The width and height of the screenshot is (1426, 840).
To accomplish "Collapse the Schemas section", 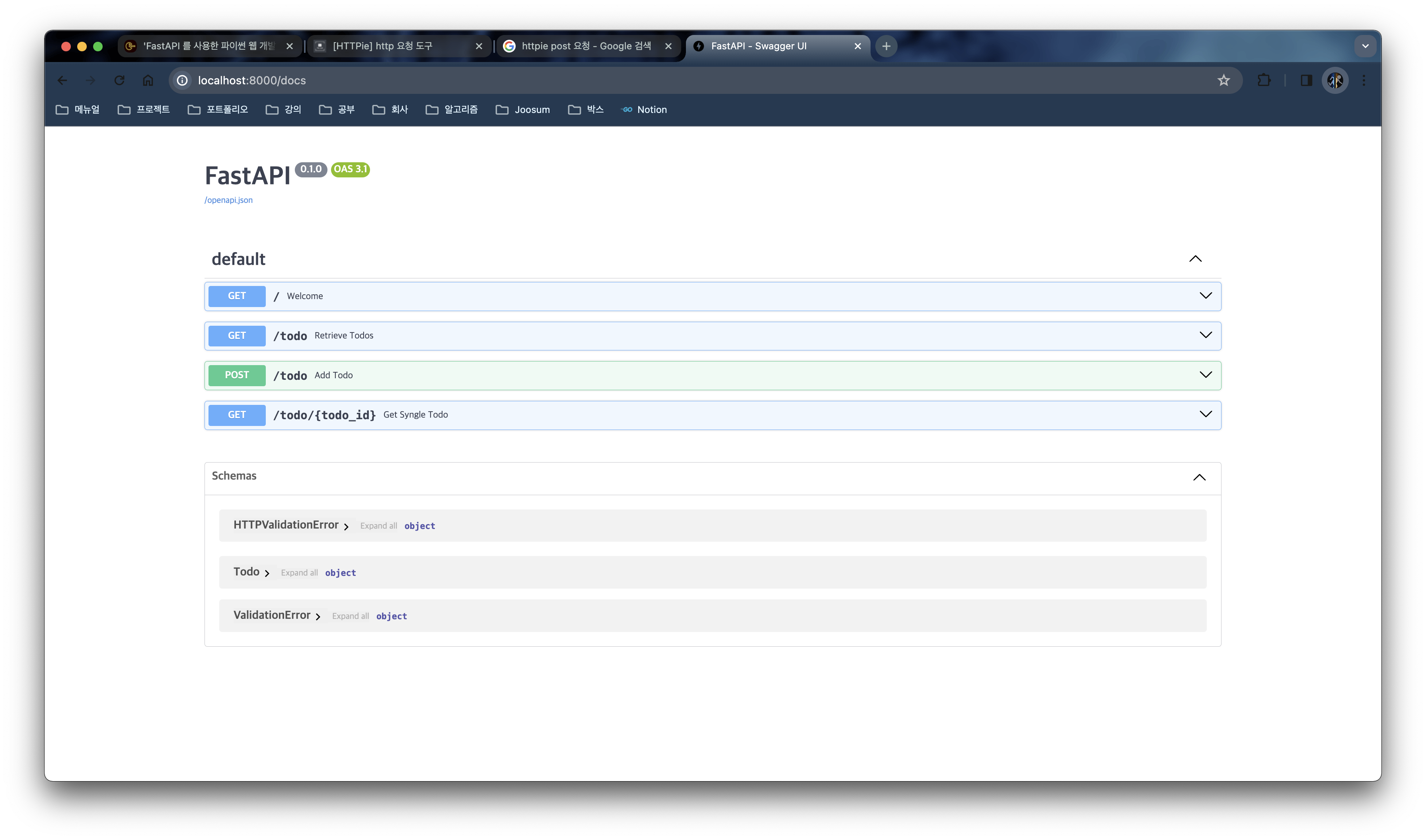I will pyautogui.click(x=1199, y=477).
